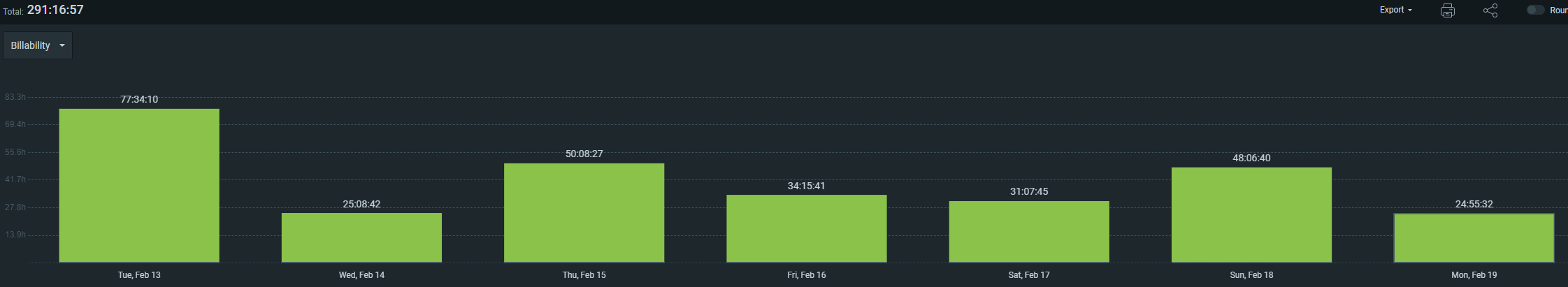
Task: Click the 83.3h y-axis label
Action: 15,97
